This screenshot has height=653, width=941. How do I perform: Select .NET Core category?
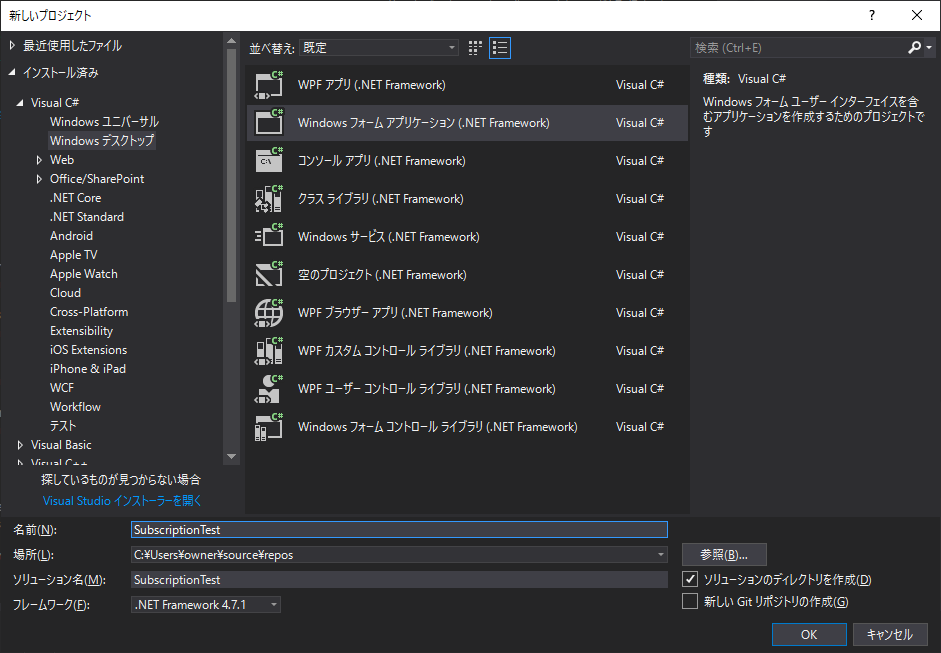76,197
